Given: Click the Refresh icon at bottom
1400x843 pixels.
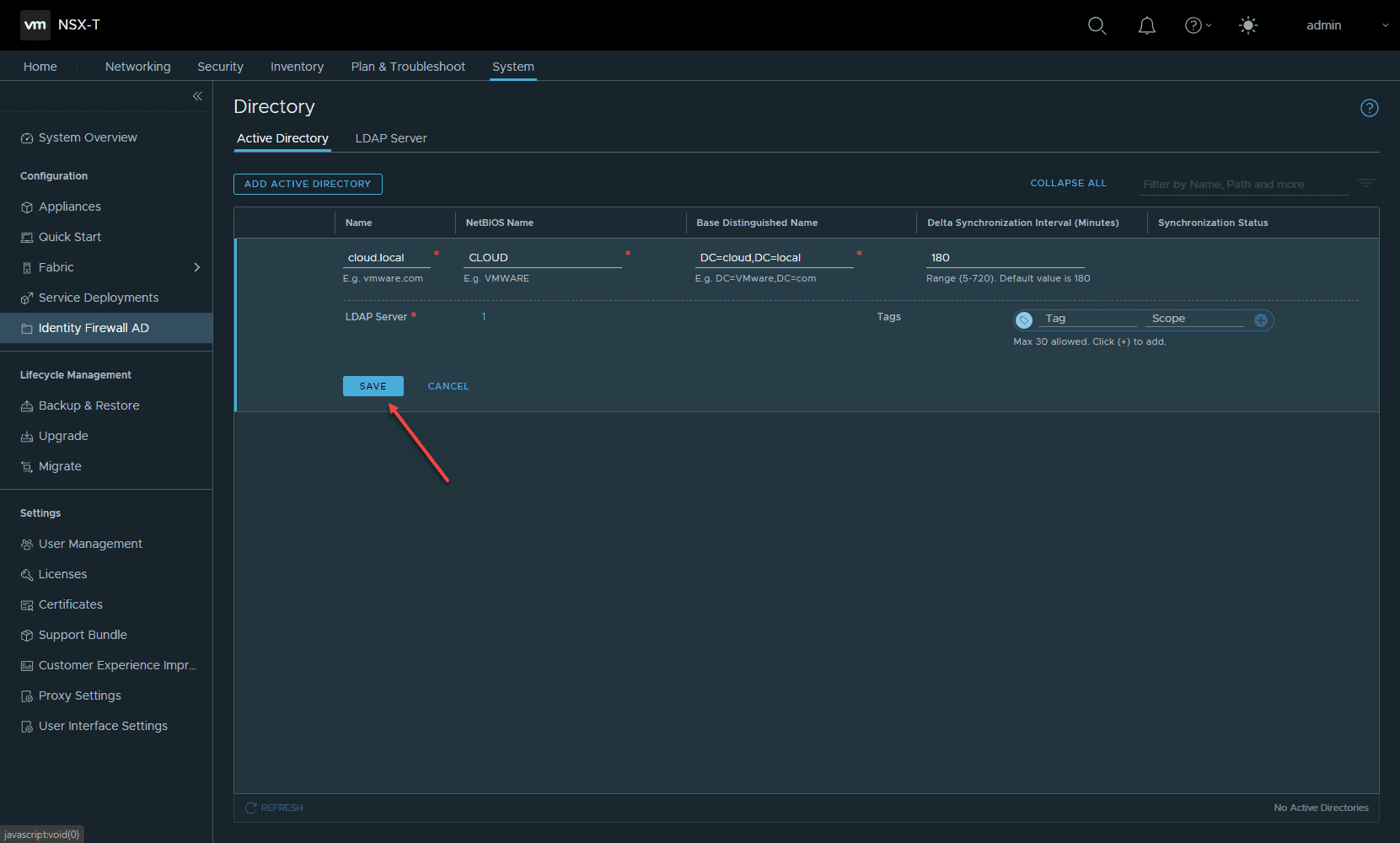Looking at the screenshot, I should coord(250,808).
